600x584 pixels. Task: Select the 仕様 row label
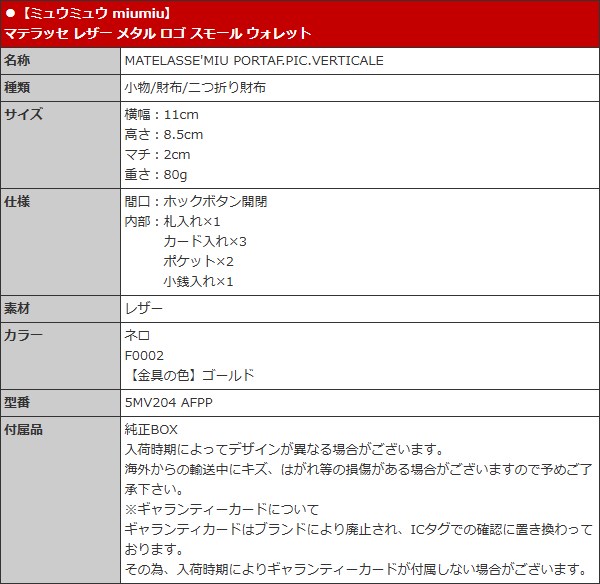(17, 202)
